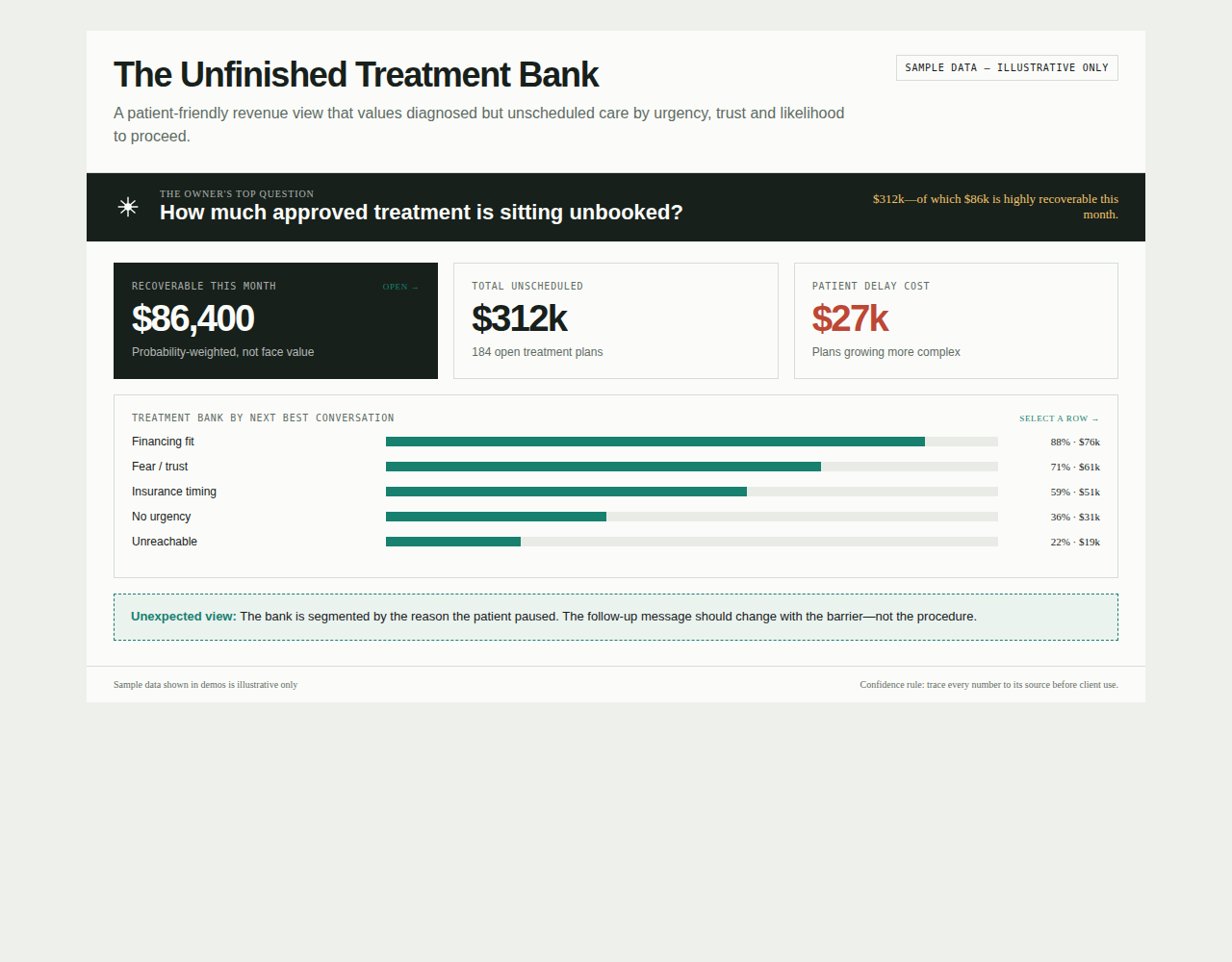Select the Fear / trust row label
1232x962 pixels.
[160, 467]
